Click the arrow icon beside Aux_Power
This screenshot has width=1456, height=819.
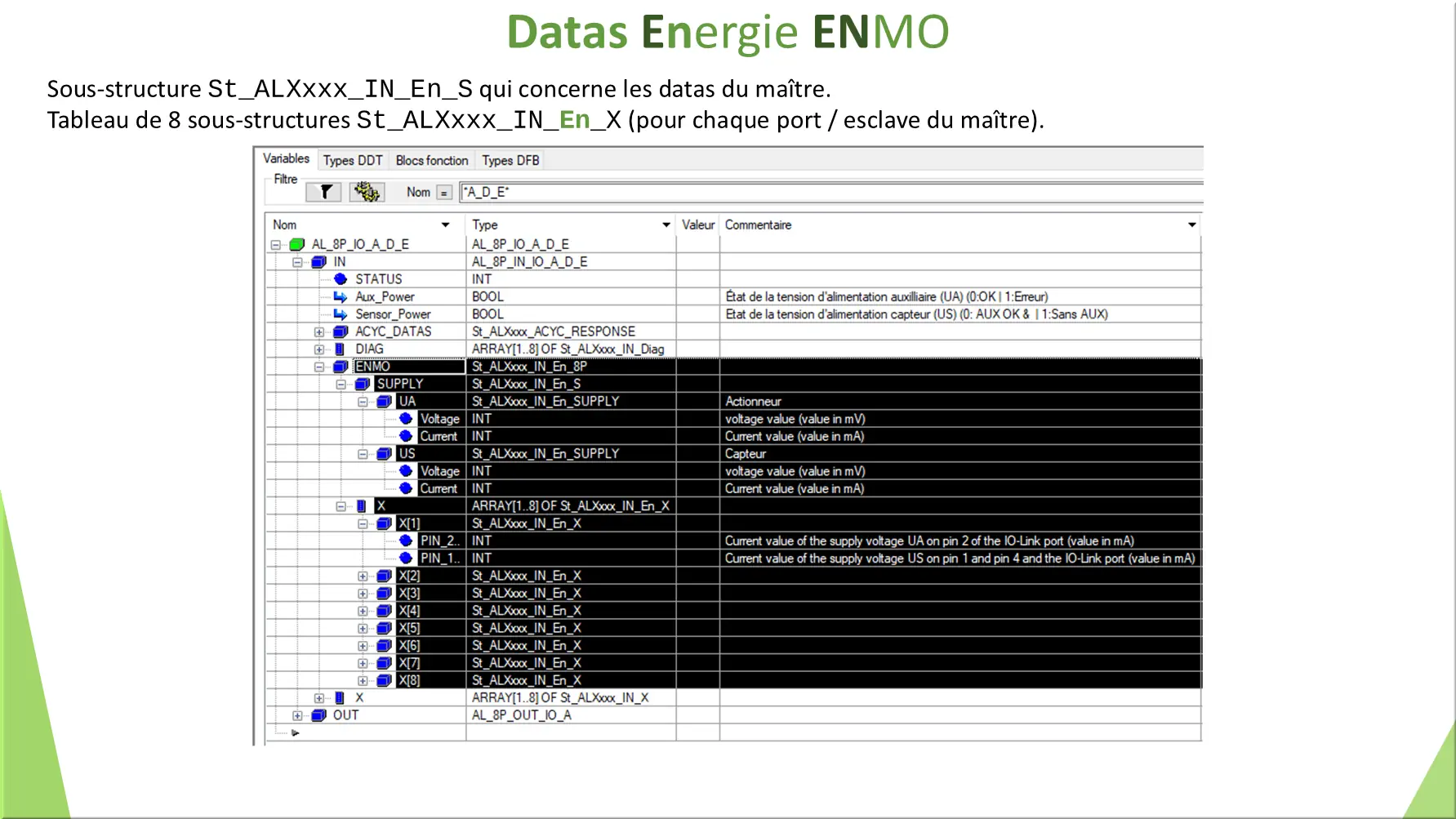[341, 296]
